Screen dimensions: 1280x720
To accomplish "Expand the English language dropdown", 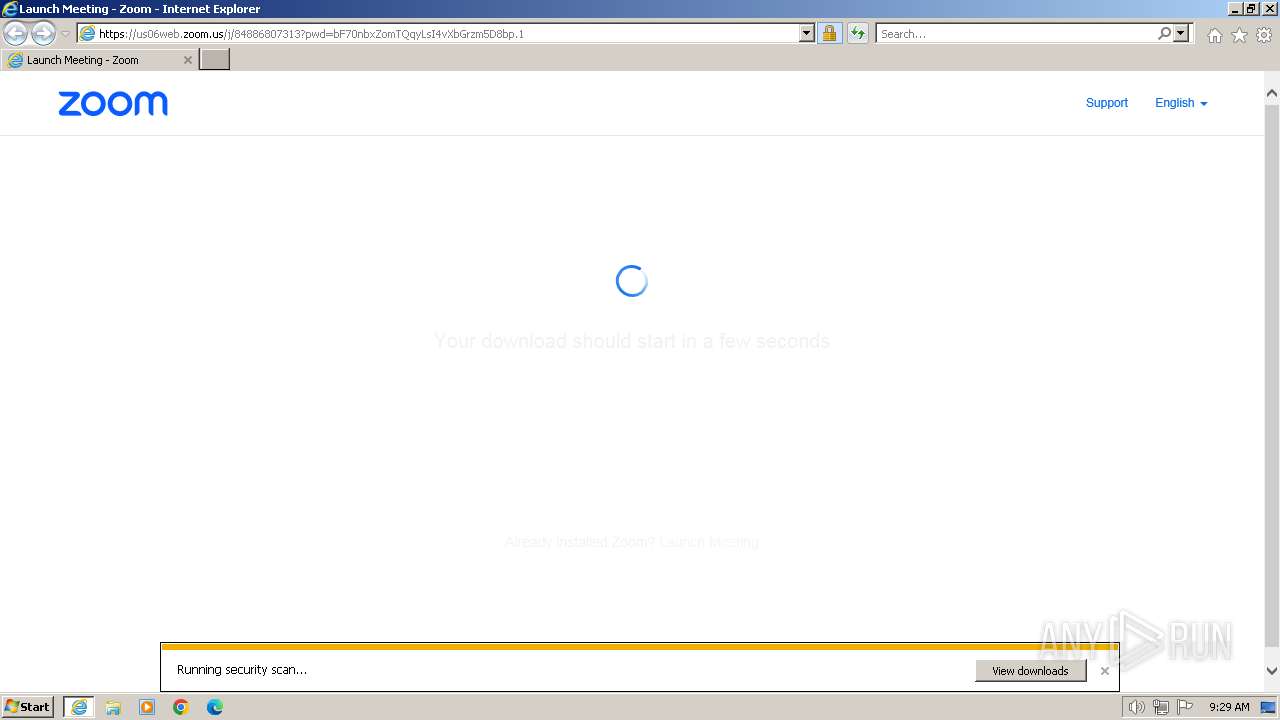I will (1181, 103).
